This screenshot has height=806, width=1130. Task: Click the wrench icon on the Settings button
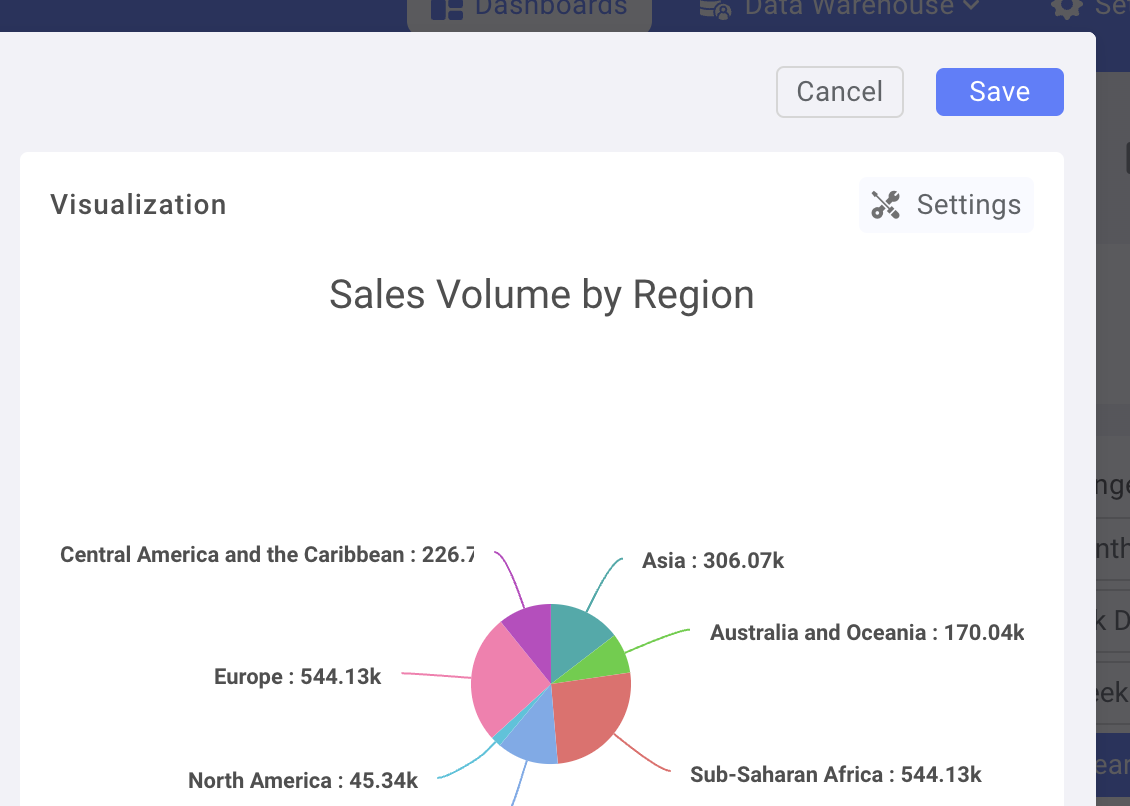(x=885, y=205)
